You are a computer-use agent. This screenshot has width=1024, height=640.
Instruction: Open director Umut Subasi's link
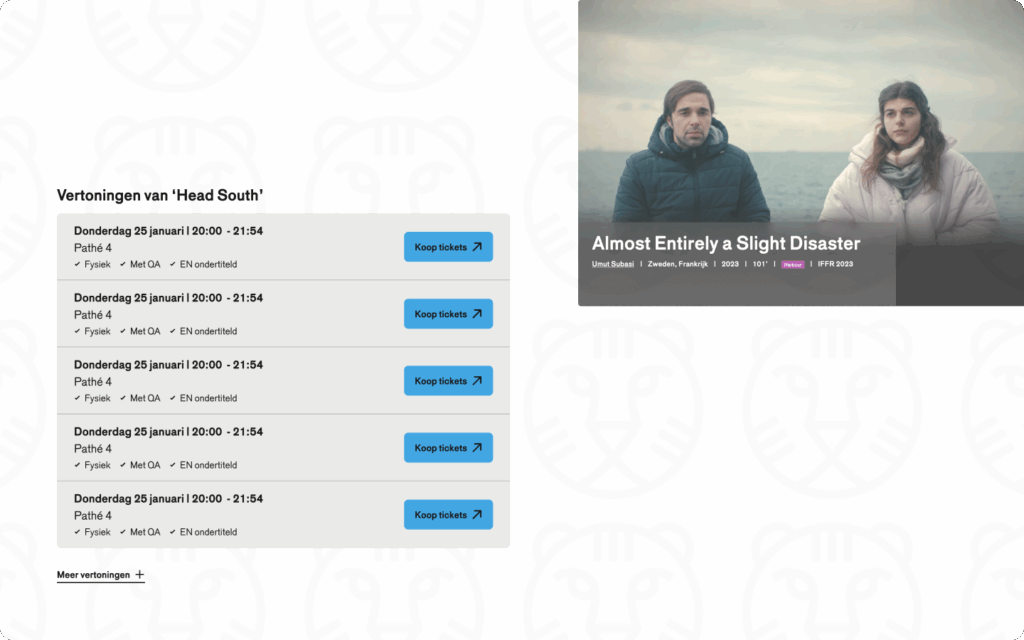point(613,264)
